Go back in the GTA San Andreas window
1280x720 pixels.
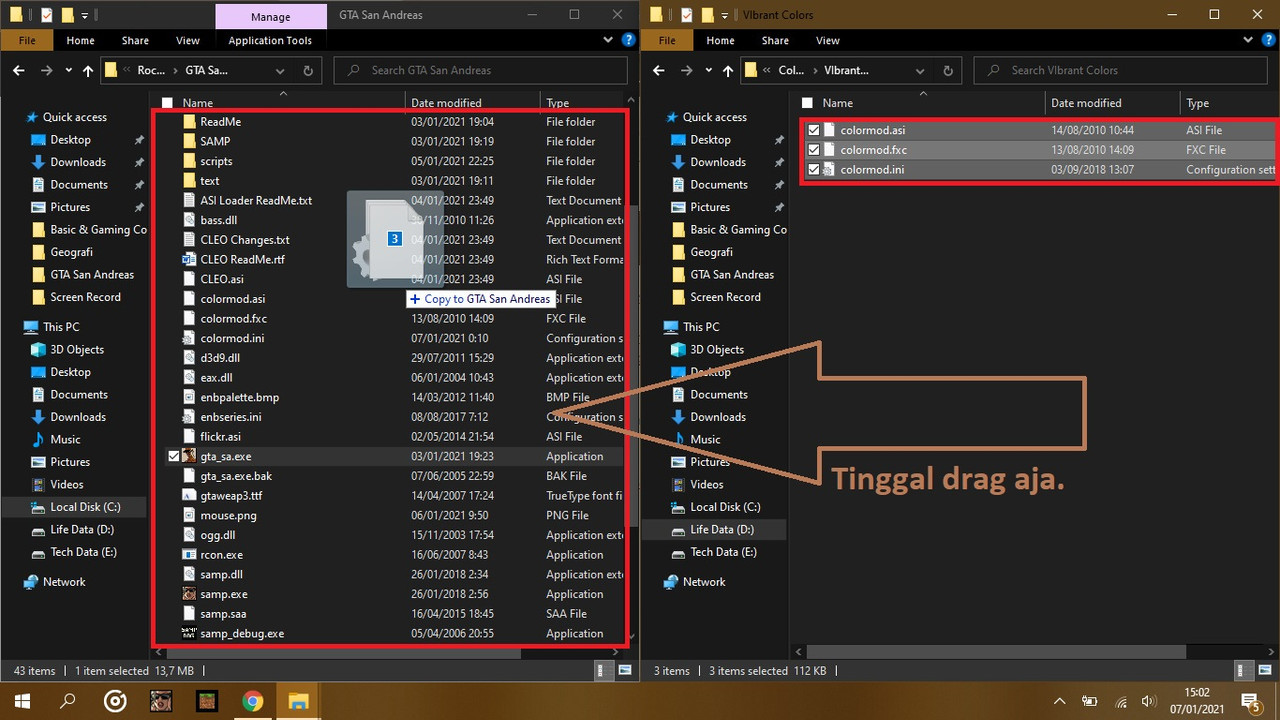pyautogui.click(x=19, y=71)
